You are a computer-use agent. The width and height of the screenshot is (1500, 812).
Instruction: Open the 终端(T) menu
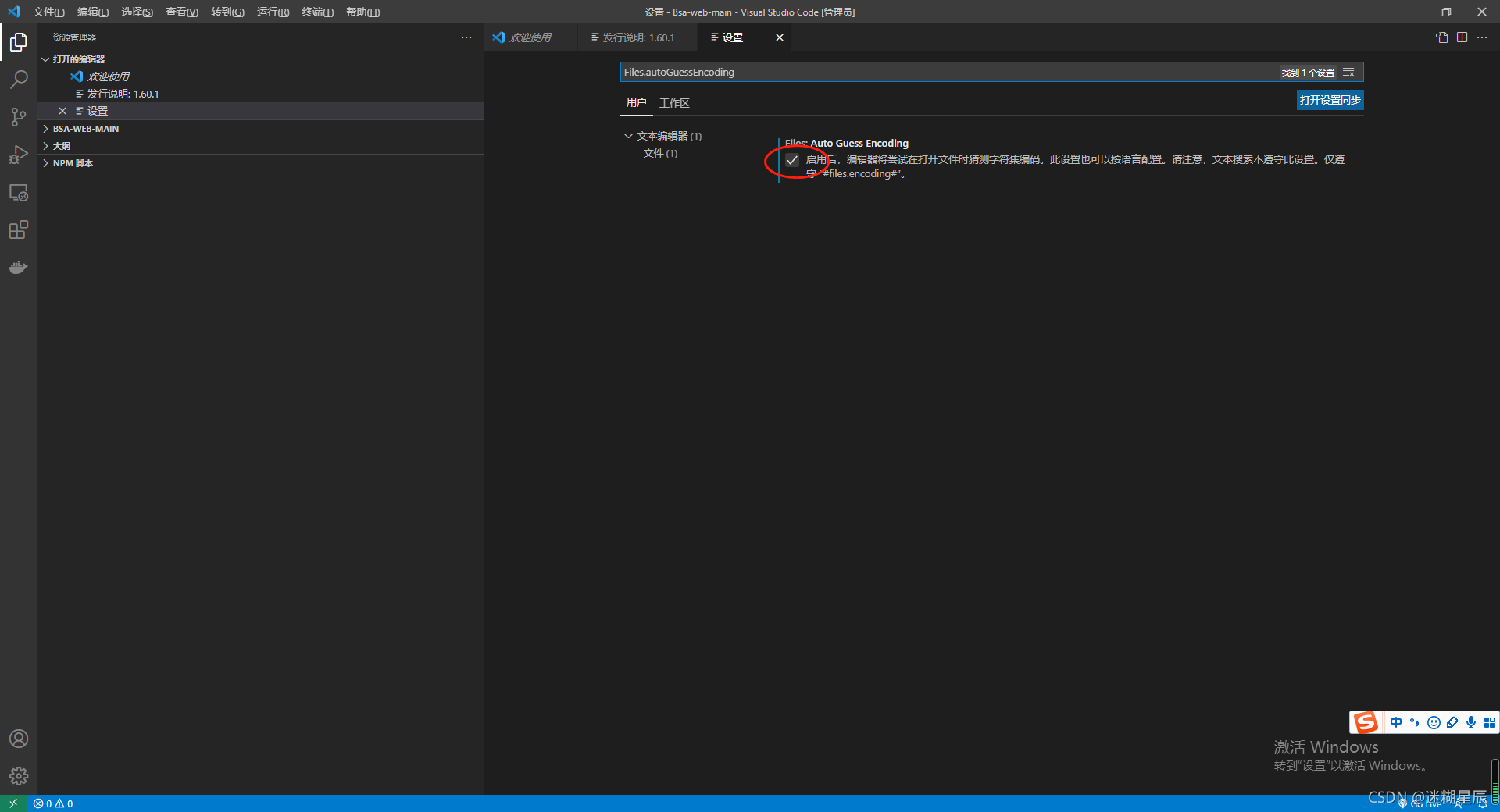pos(317,12)
